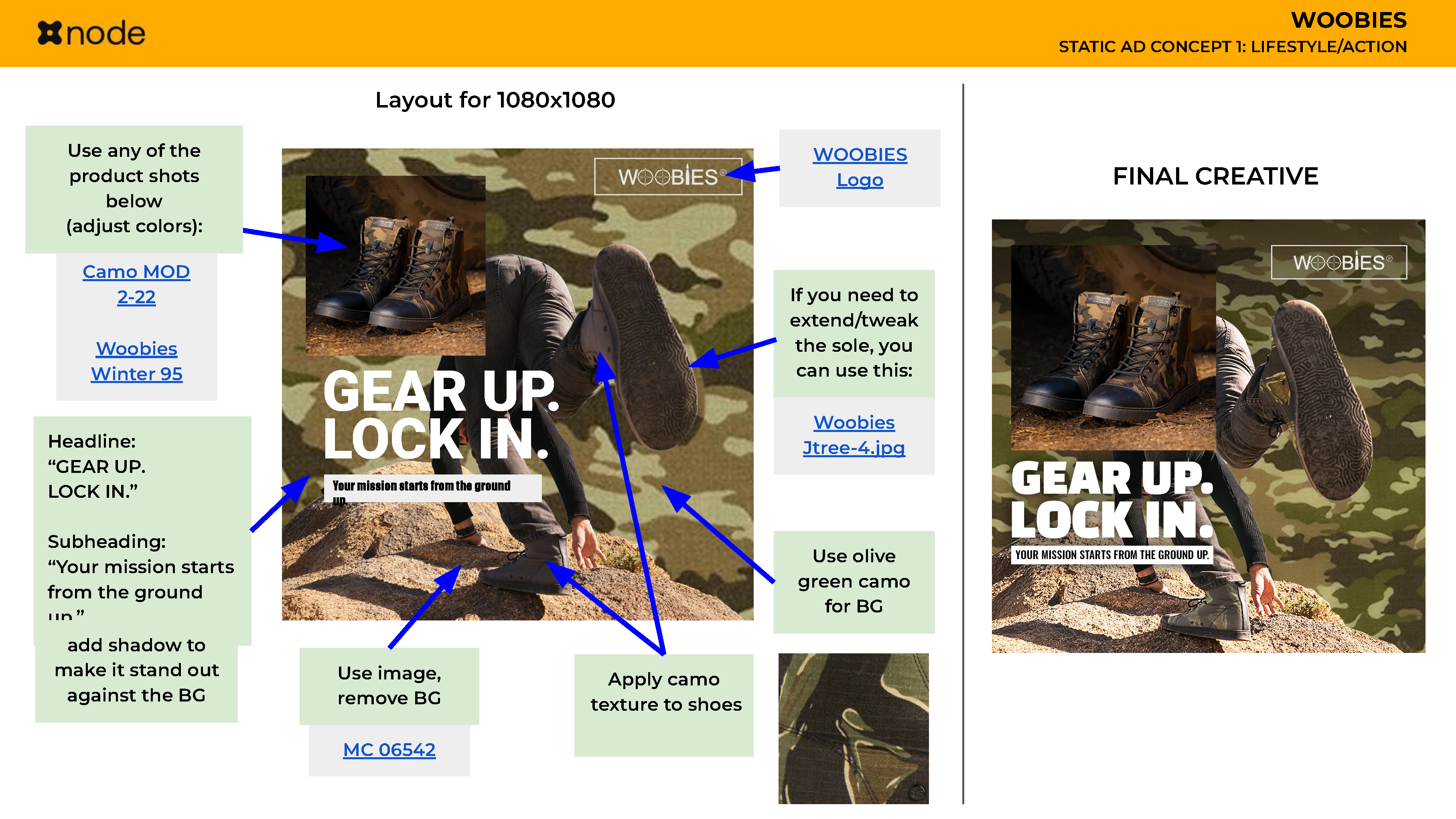Click the 'Apply camo texture to shoes' note
1456x819 pixels.
point(664,705)
